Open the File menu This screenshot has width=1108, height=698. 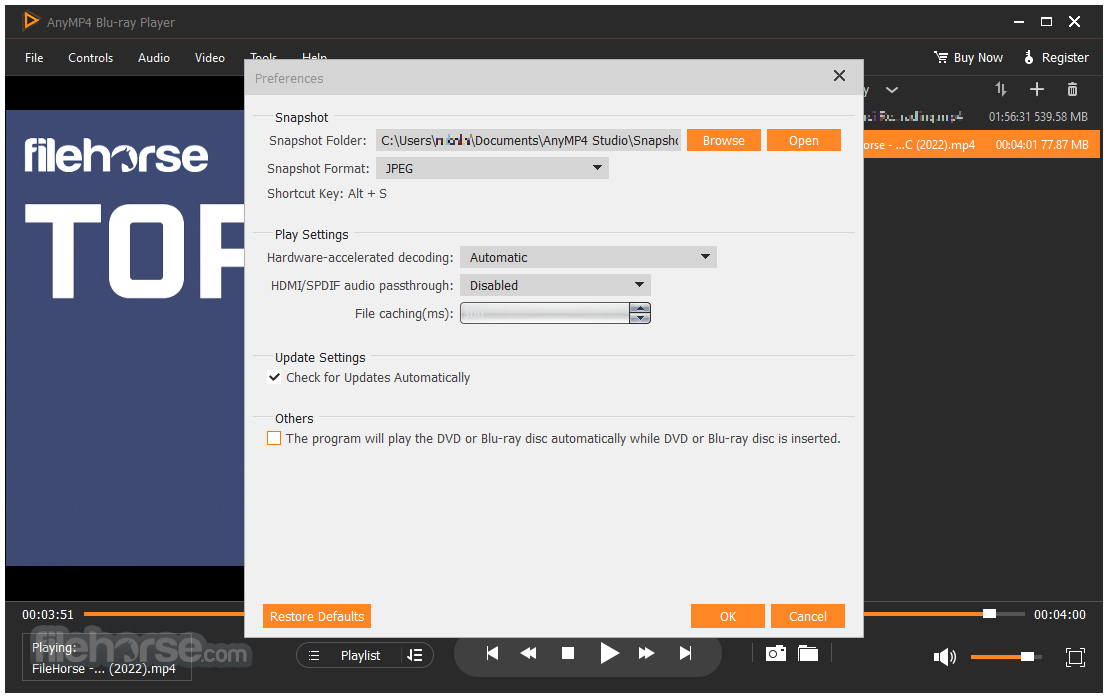click(x=34, y=58)
